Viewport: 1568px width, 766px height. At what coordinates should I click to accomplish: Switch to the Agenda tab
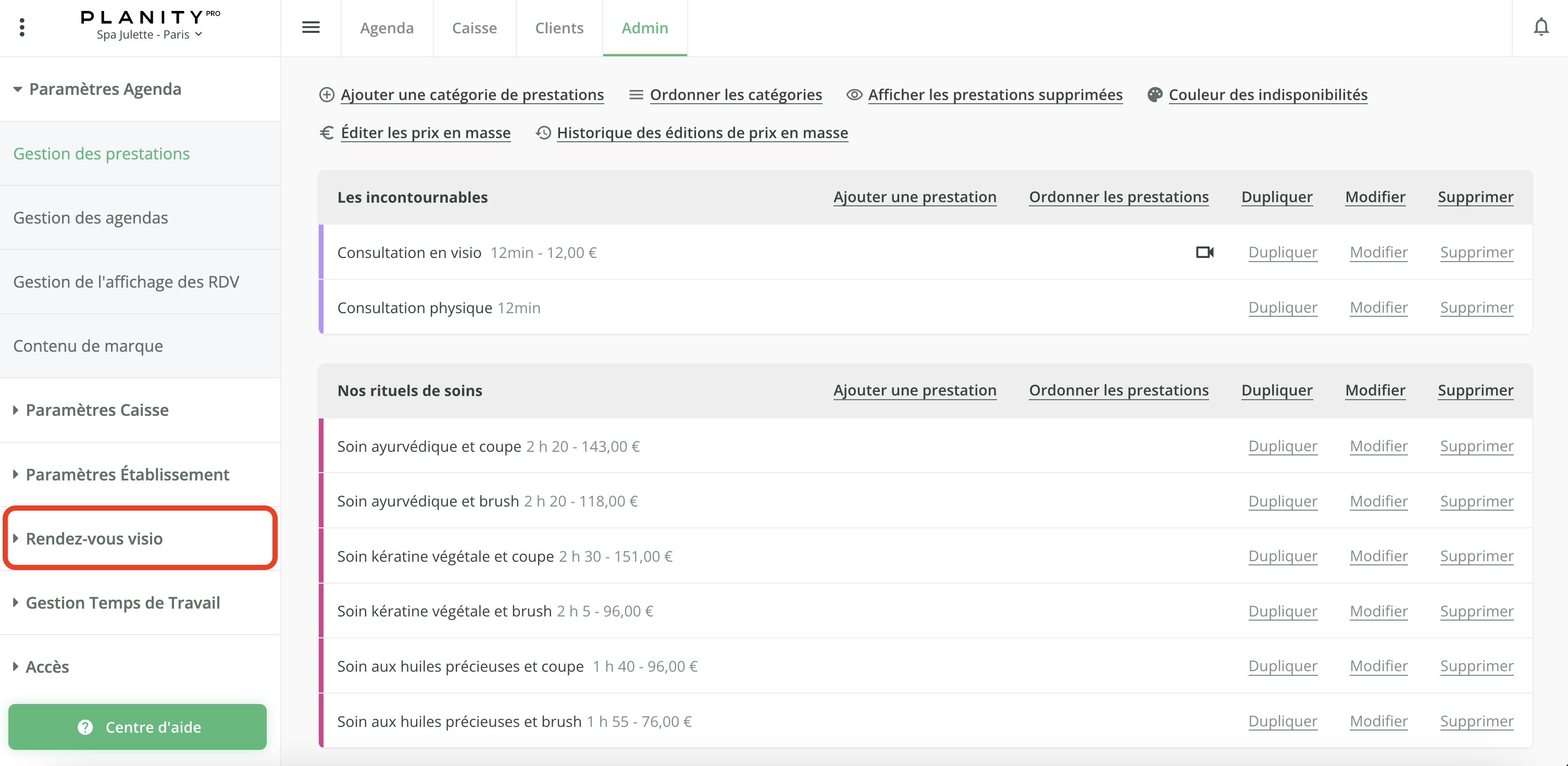(387, 28)
